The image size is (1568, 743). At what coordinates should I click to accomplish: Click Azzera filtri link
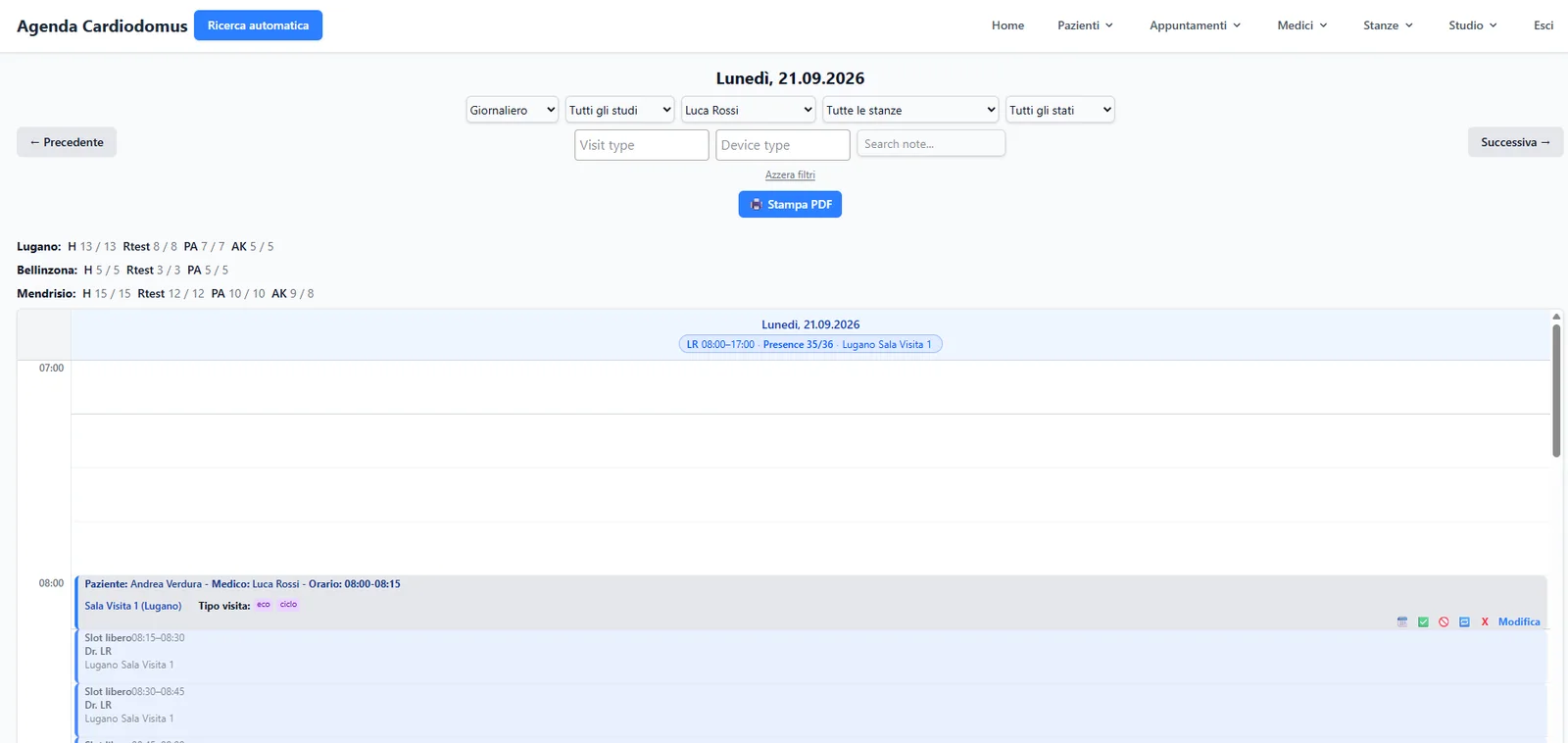click(x=790, y=174)
